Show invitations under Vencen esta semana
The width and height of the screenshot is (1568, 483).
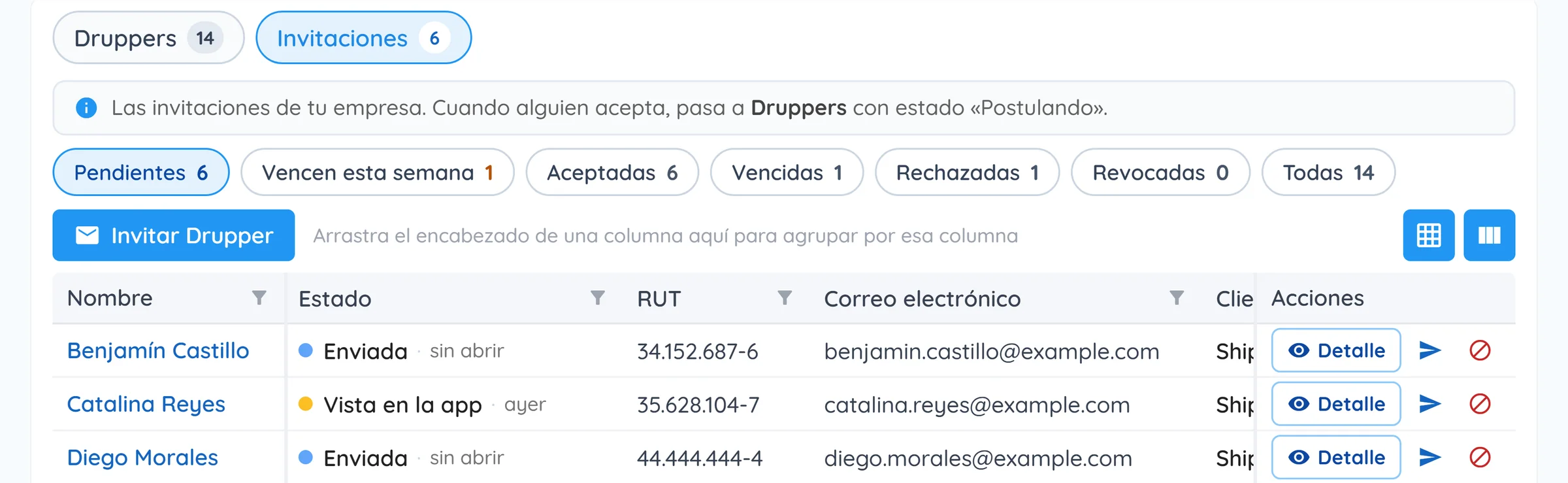[377, 173]
